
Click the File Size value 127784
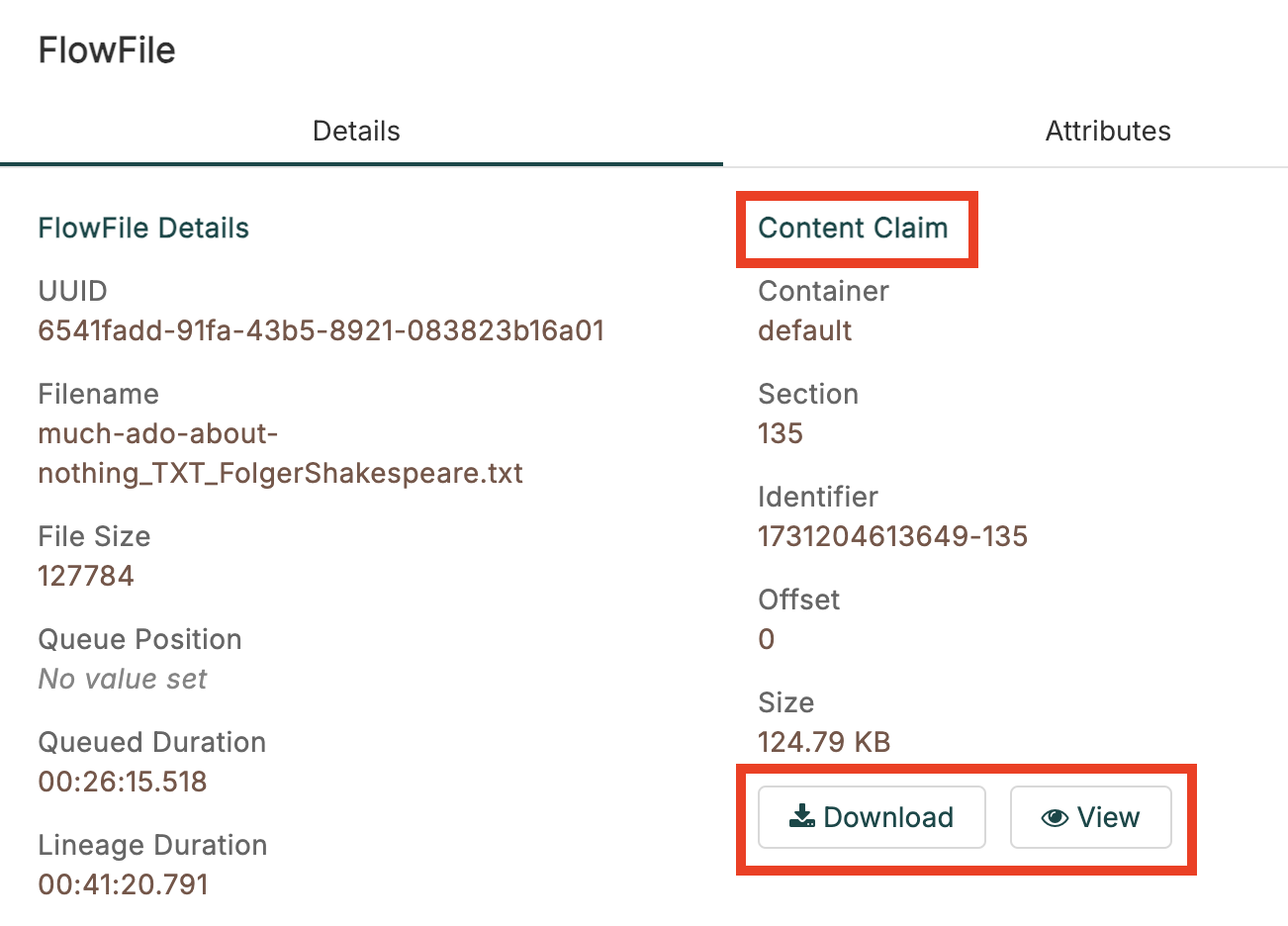click(x=86, y=576)
